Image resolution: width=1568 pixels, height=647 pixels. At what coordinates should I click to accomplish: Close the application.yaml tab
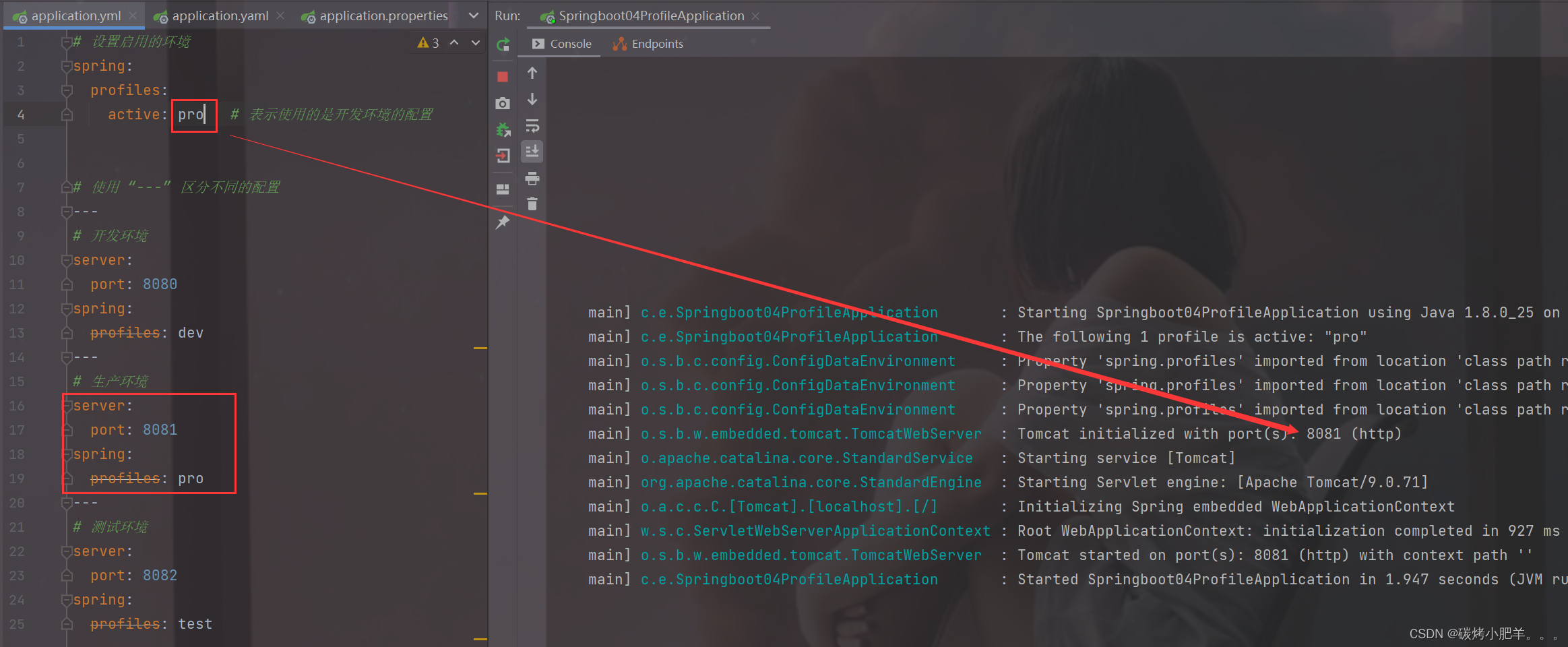pos(280,16)
